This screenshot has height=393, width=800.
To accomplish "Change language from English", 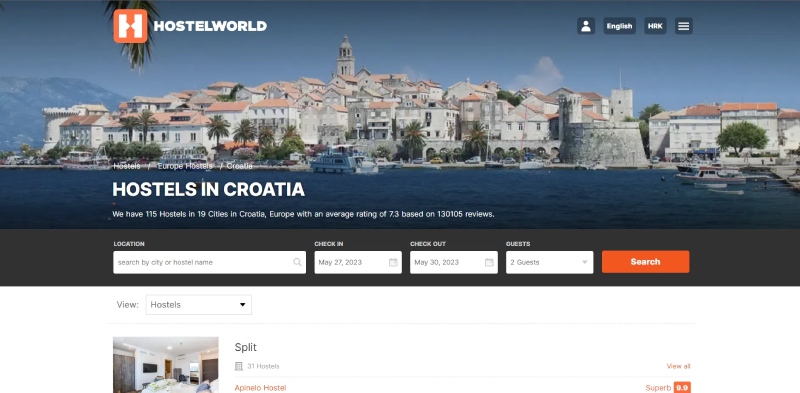I will coord(619,26).
